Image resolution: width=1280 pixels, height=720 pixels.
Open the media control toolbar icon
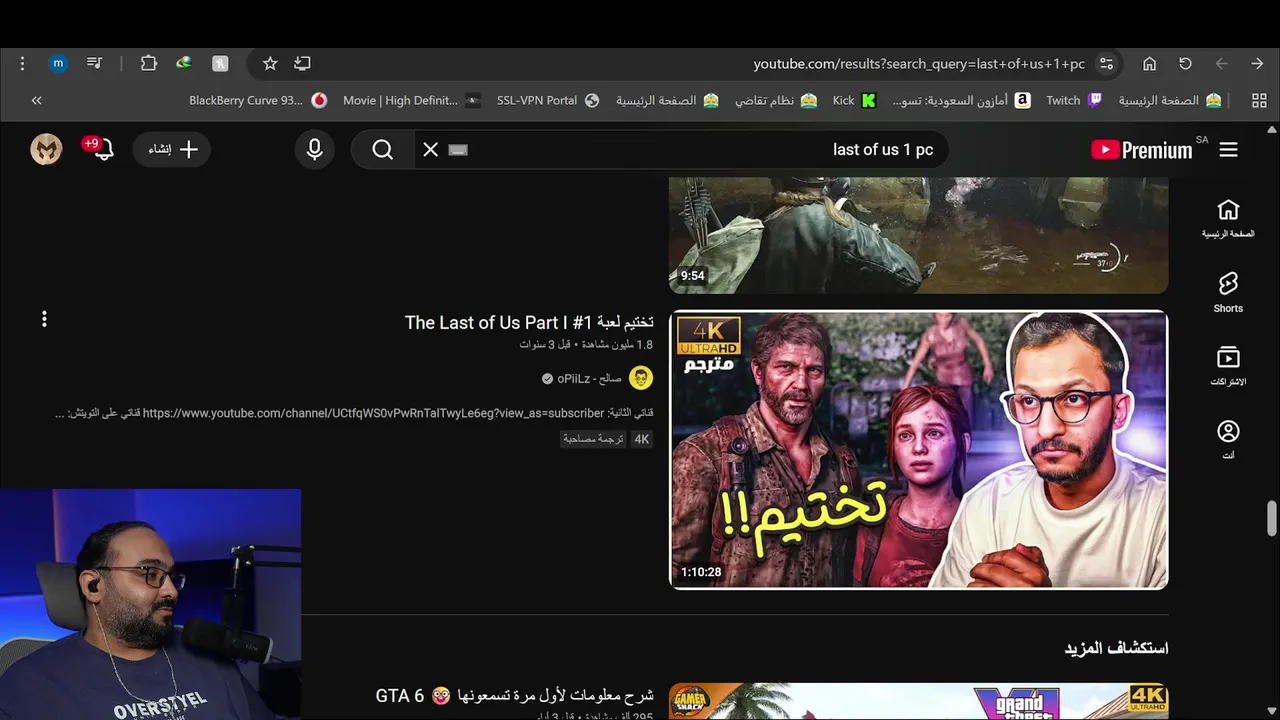coord(94,64)
